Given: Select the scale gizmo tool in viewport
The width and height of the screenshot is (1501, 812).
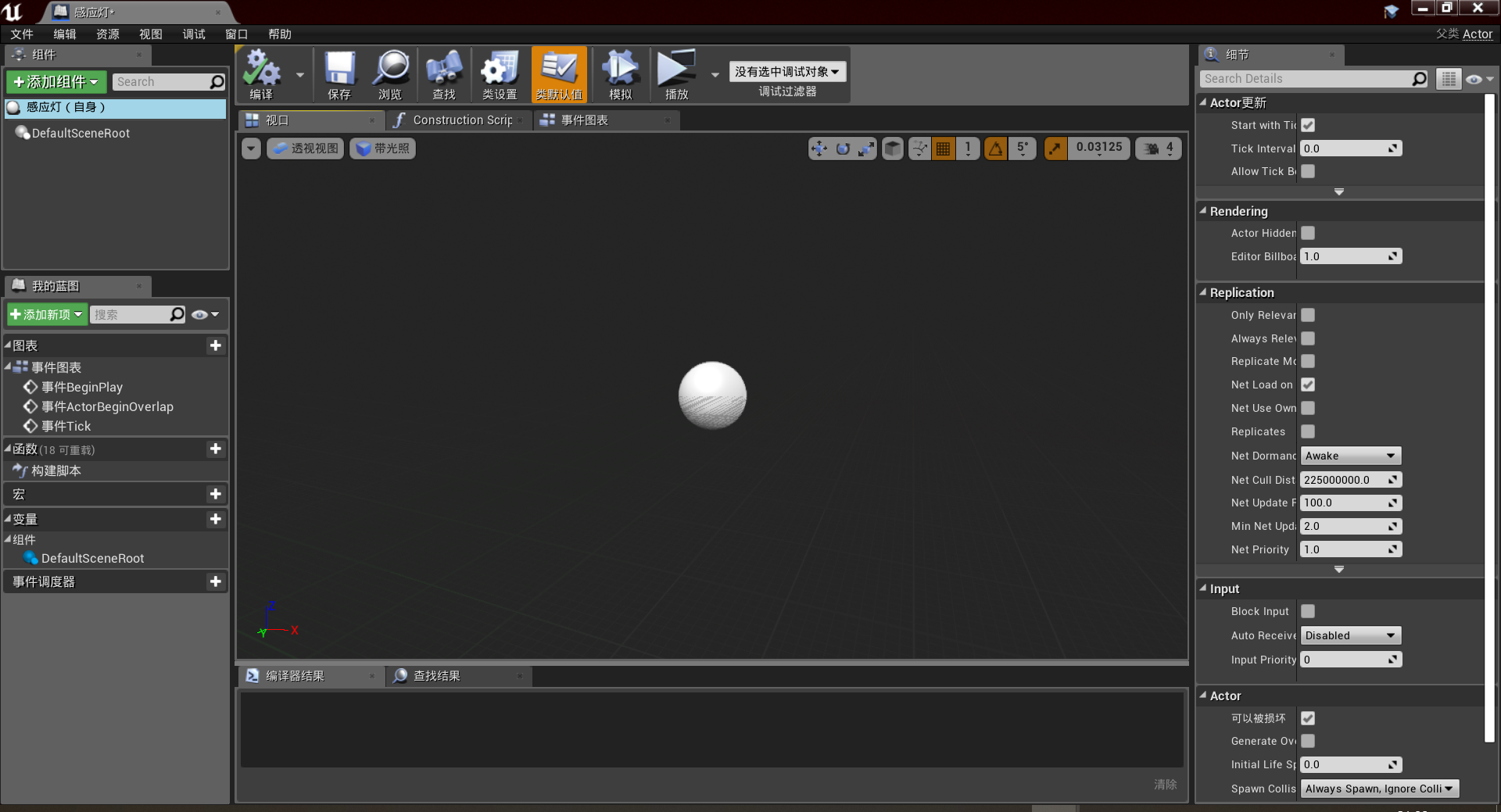Looking at the screenshot, I should pos(866,148).
